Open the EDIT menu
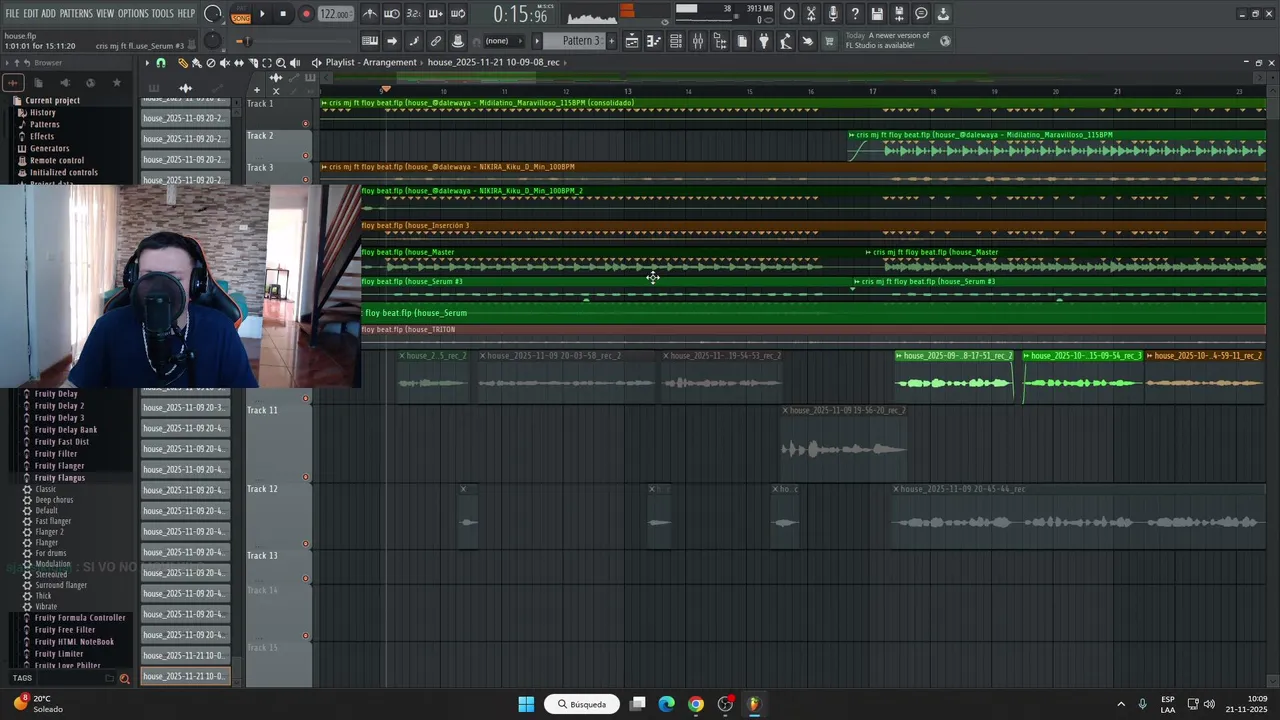The width and height of the screenshot is (1280, 720). coord(31,14)
